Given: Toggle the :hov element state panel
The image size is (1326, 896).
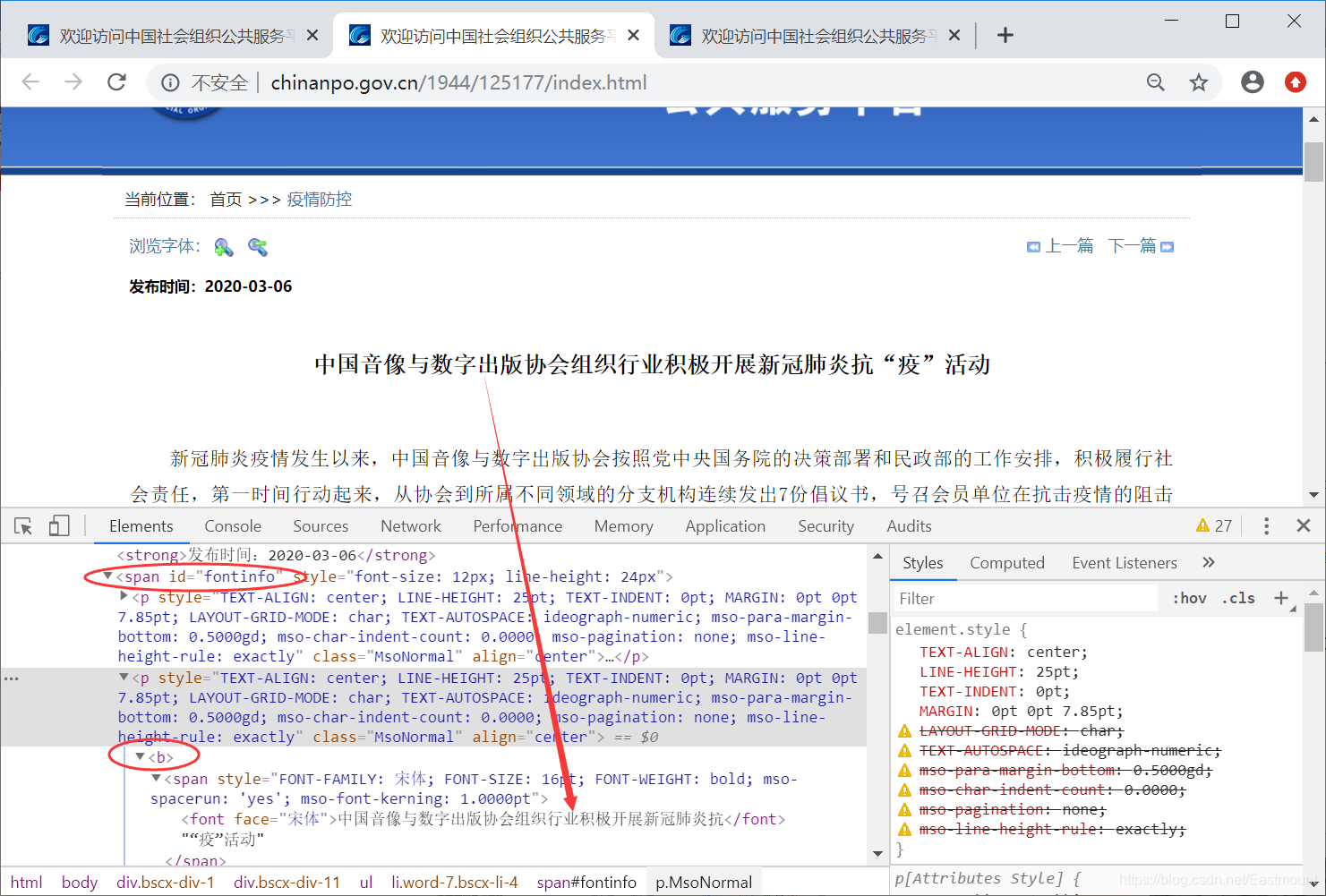Looking at the screenshot, I should [x=1190, y=598].
